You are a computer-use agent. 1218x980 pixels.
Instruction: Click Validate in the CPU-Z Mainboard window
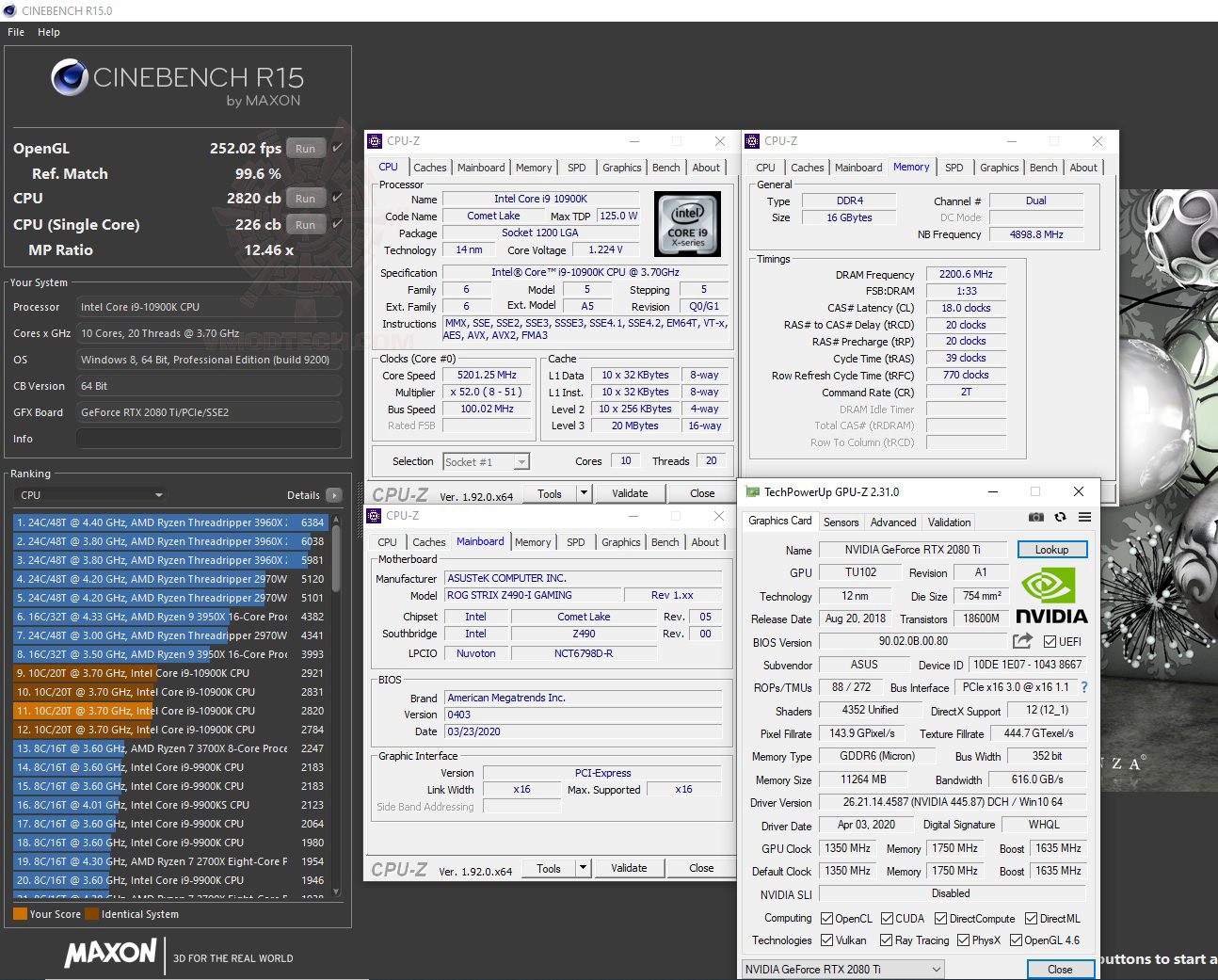point(629,868)
